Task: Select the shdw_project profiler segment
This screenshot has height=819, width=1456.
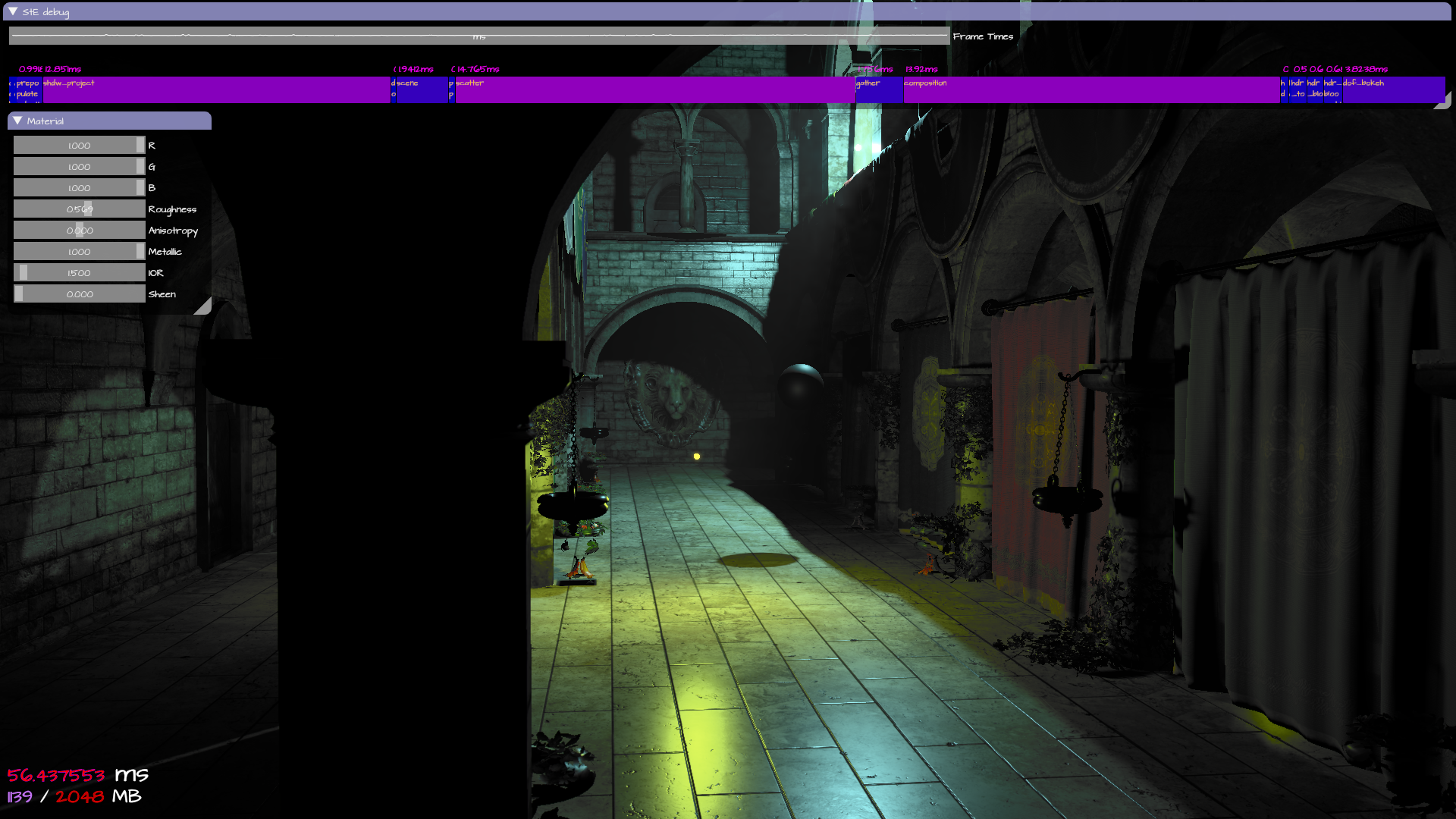Action: point(216,89)
